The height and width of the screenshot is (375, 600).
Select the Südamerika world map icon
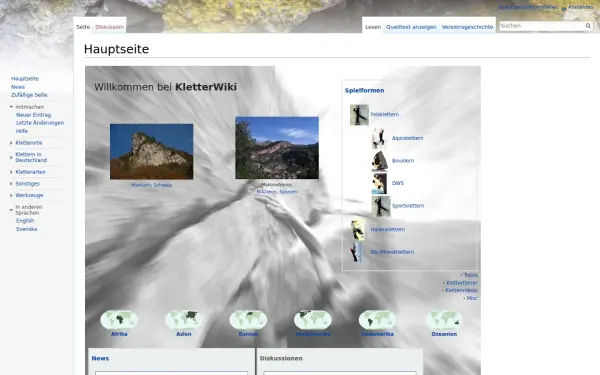point(378,320)
